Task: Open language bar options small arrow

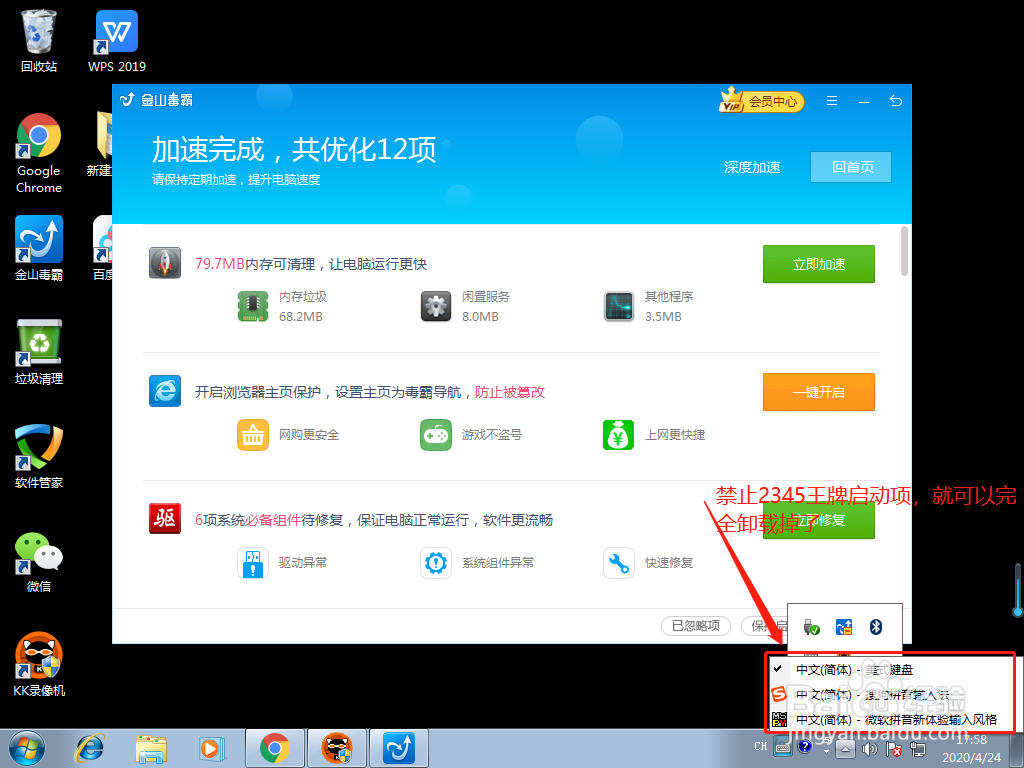Action: (x=826, y=752)
